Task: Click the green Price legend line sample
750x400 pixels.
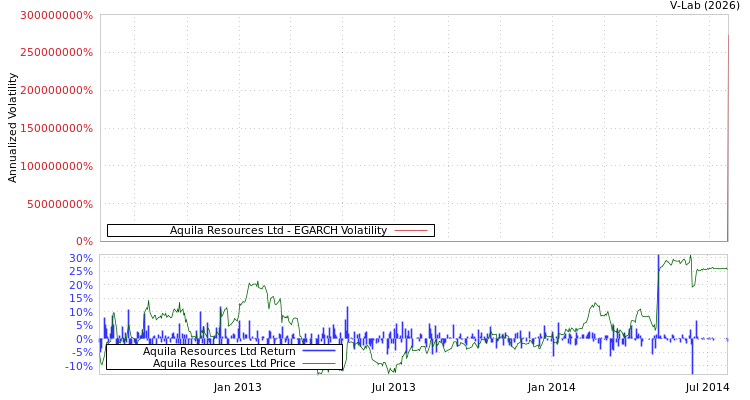Action: (x=318, y=363)
